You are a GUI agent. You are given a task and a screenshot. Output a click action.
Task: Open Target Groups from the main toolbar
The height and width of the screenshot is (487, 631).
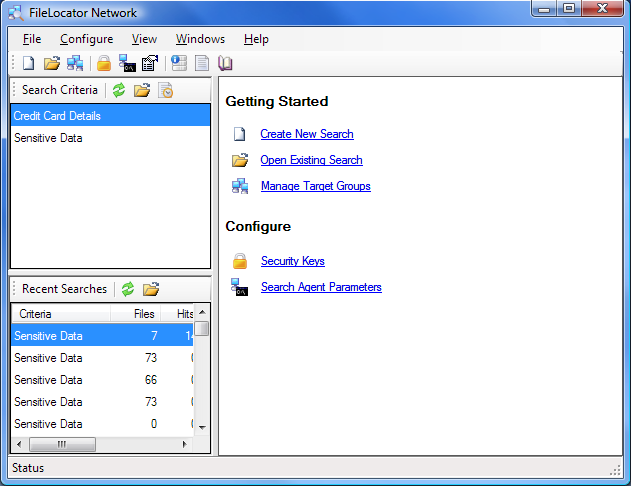tap(75, 64)
